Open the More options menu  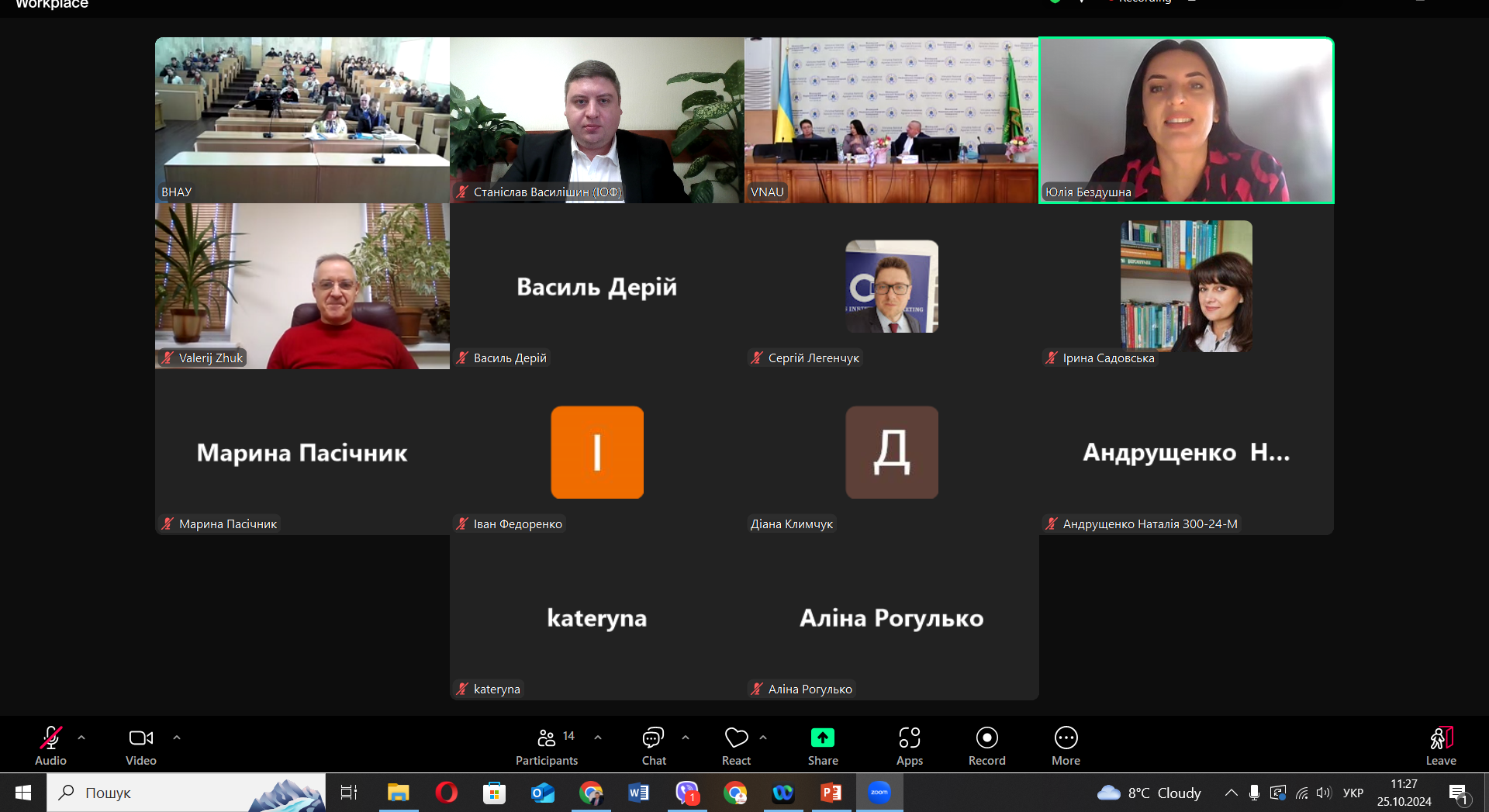point(1066,746)
